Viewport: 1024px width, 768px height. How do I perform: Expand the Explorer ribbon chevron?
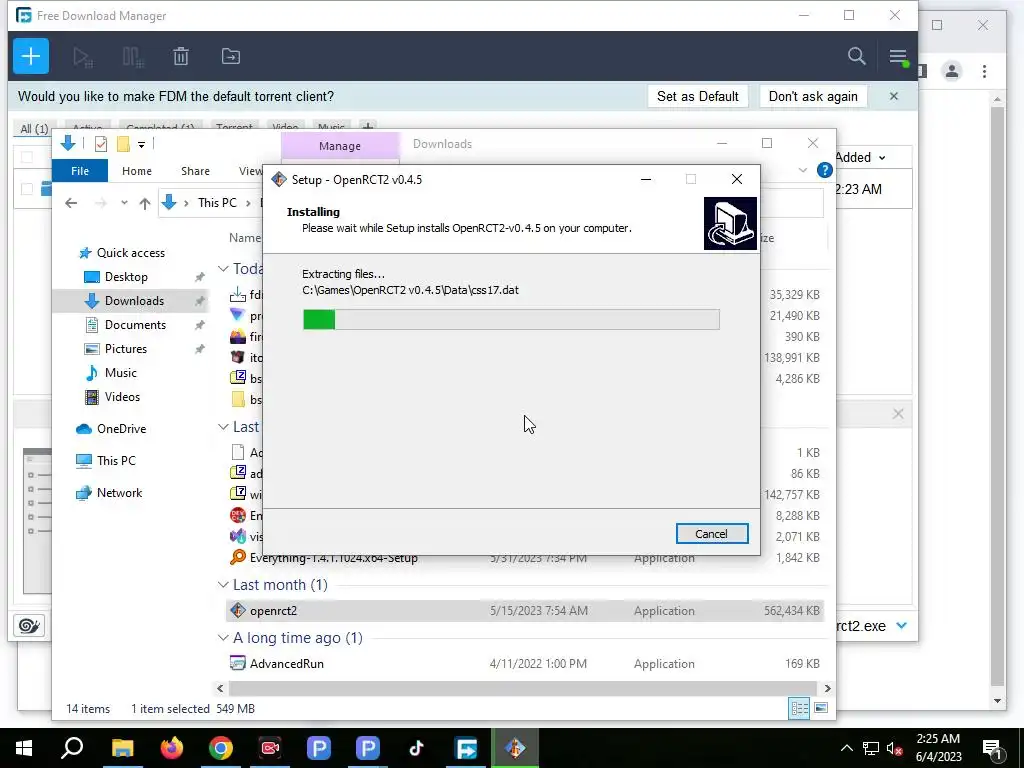click(803, 170)
